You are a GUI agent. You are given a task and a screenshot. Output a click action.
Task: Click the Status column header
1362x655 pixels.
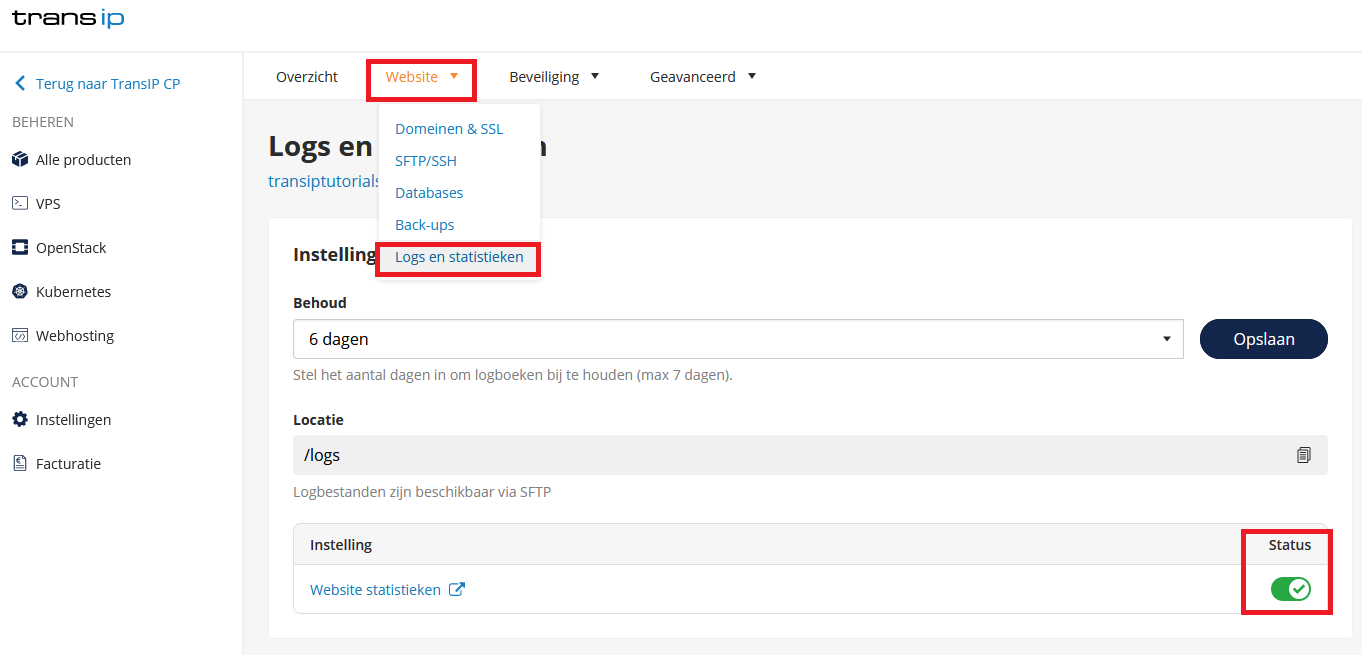(x=1290, y=545)
